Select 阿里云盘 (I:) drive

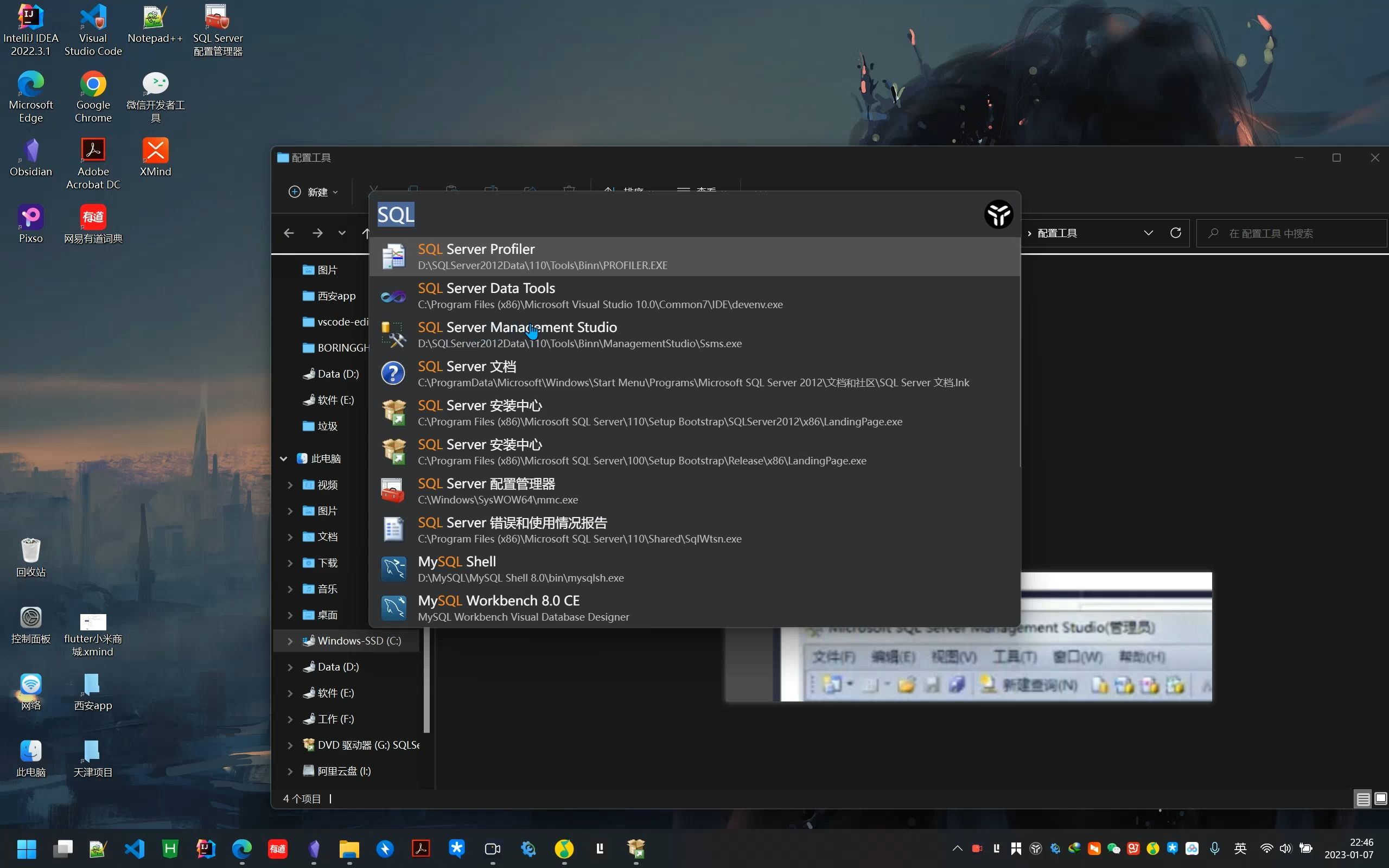337,771
